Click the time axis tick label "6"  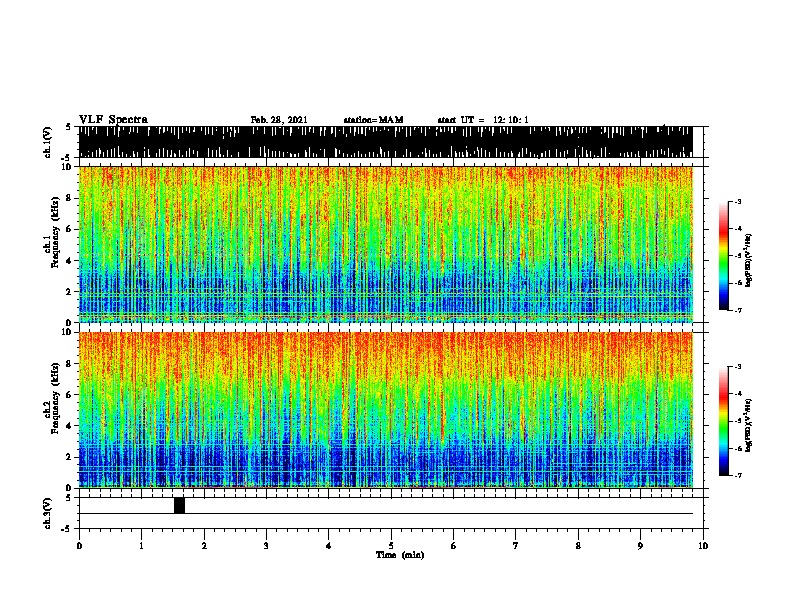pyautogui.click(x=454, y=546)
